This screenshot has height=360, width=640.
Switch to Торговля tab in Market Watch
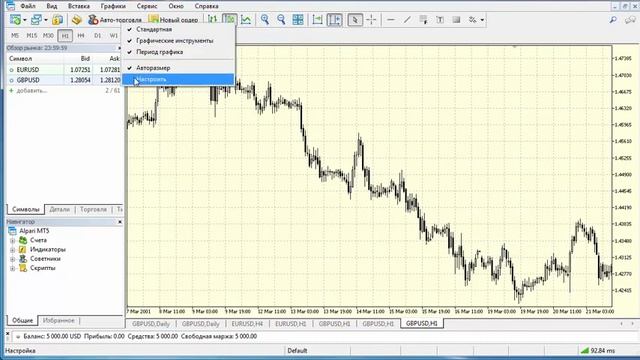(x=93, y=209)
